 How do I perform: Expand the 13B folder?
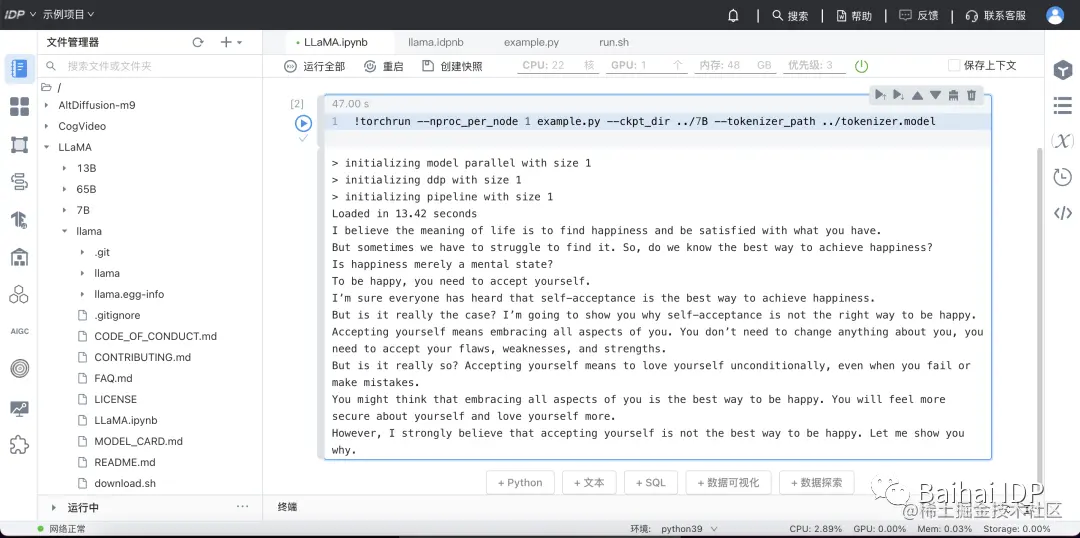pyautogui.click(x=64, y=168)
